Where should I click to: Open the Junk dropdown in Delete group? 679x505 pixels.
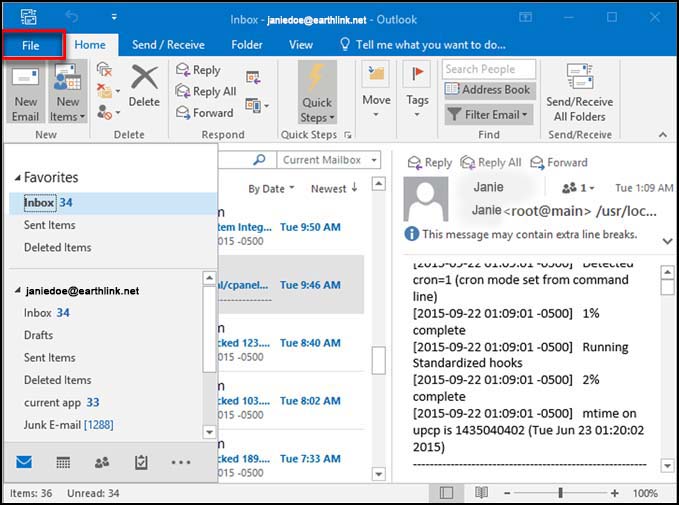(x=108, y=113)
